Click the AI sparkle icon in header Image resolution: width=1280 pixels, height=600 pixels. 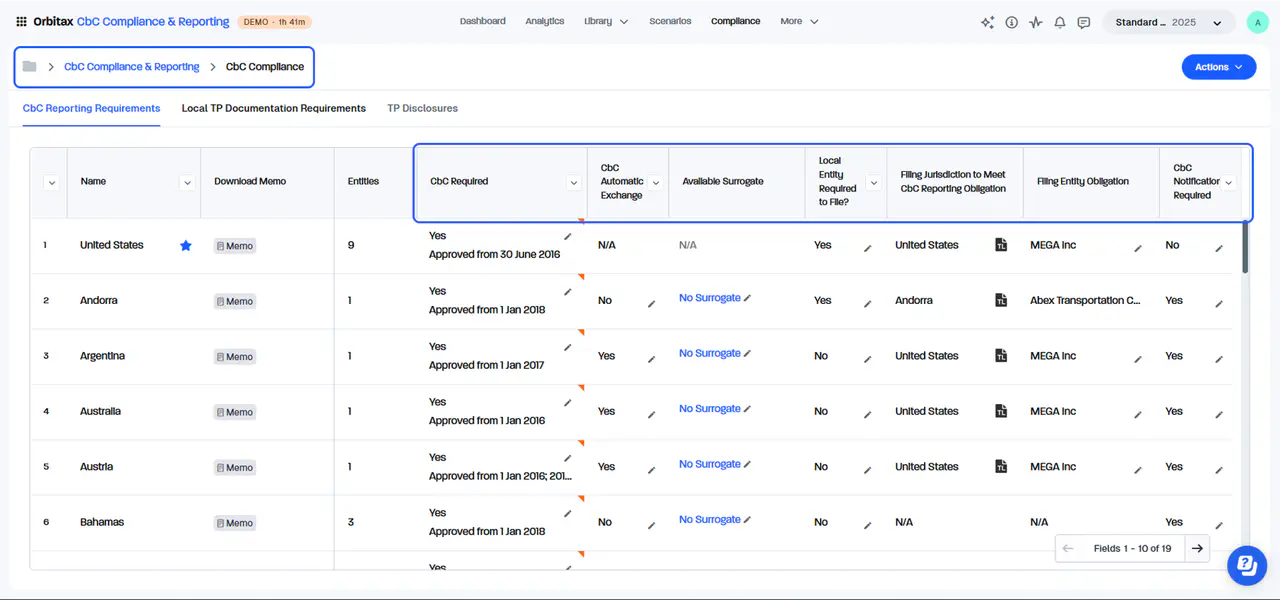988,22
